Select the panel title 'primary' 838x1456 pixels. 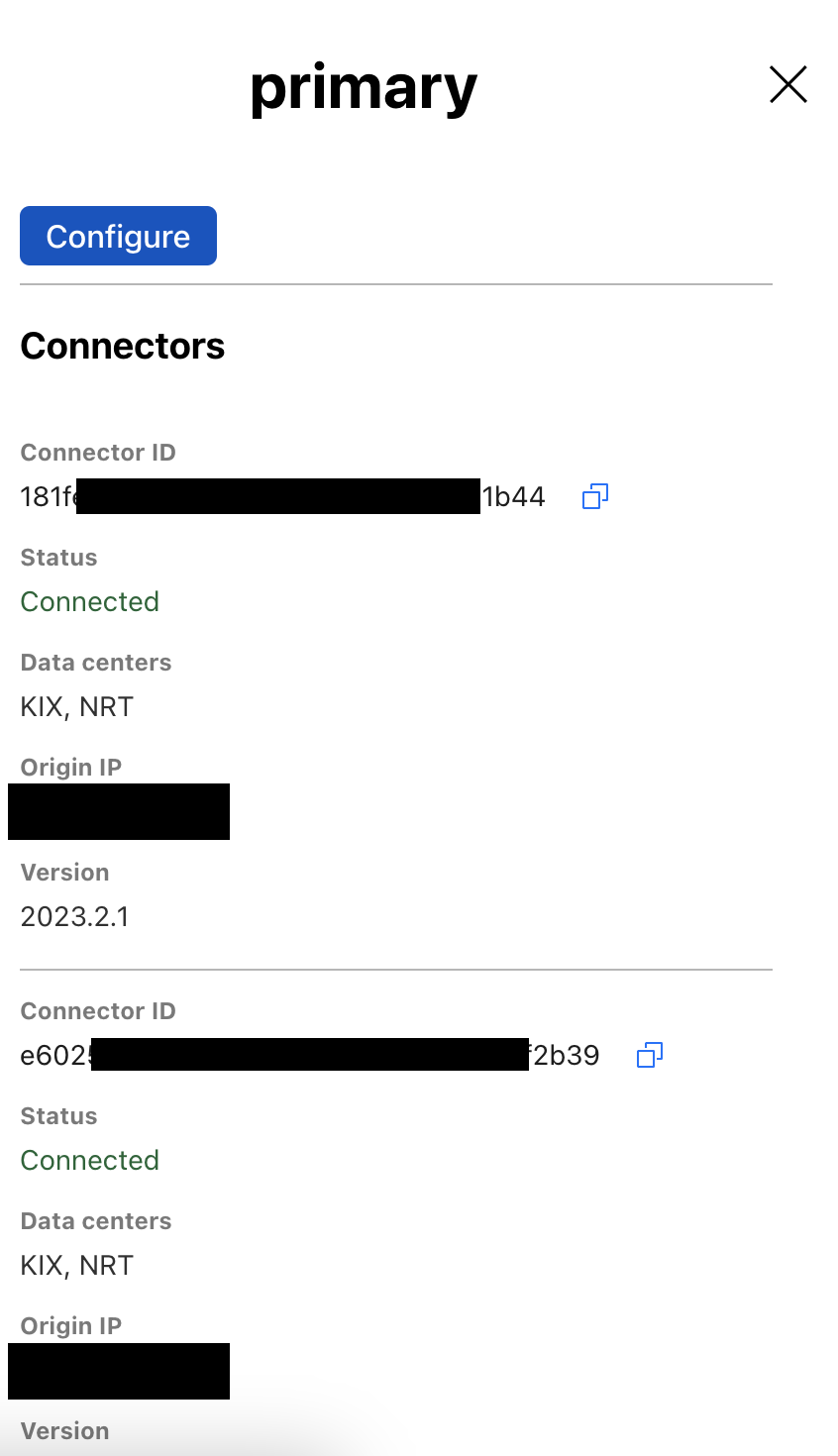(x=364, y=89)
